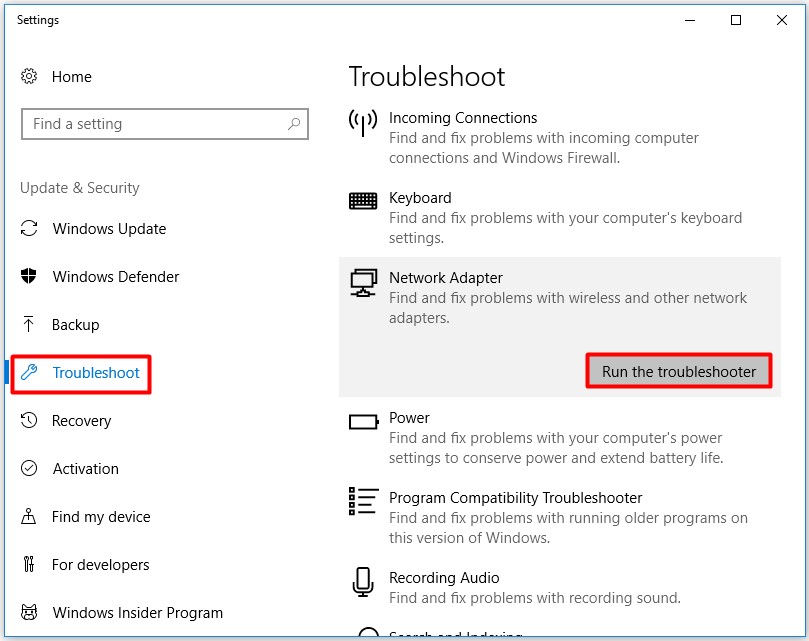Viewport: 809px width, 641px height.
Task: Open the Troubleshoot section in sidebar
Action: [x=96, y=373]
